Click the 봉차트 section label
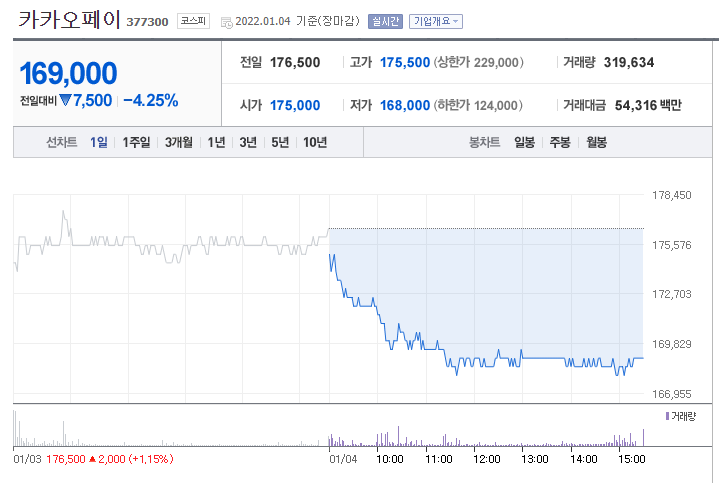719x483 pixels. 484,142
